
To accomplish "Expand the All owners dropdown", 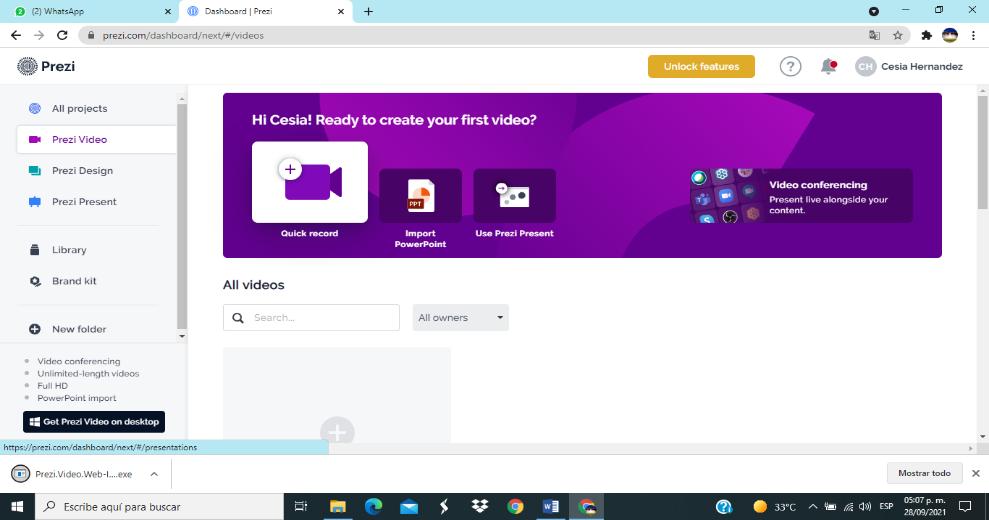I will (460, 317).
